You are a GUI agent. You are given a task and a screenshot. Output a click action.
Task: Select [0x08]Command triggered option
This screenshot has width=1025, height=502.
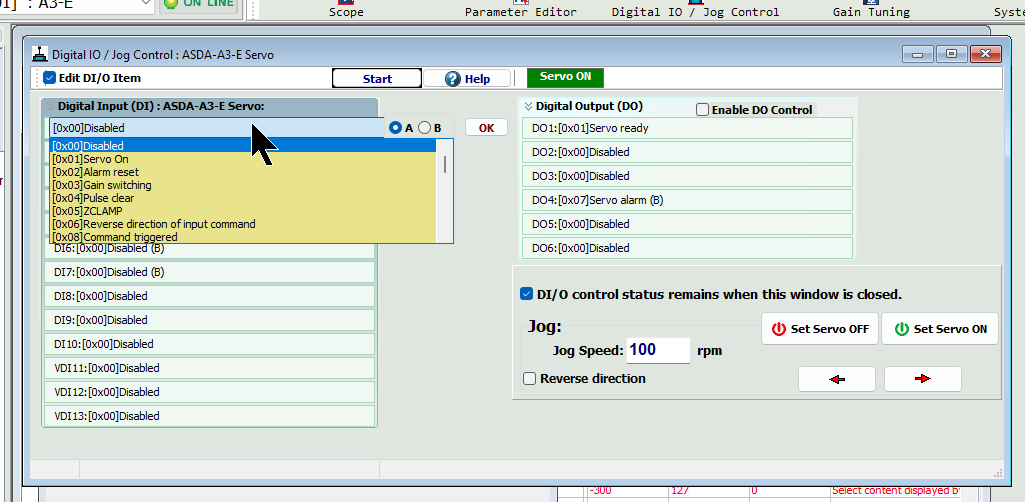(243, 237)
